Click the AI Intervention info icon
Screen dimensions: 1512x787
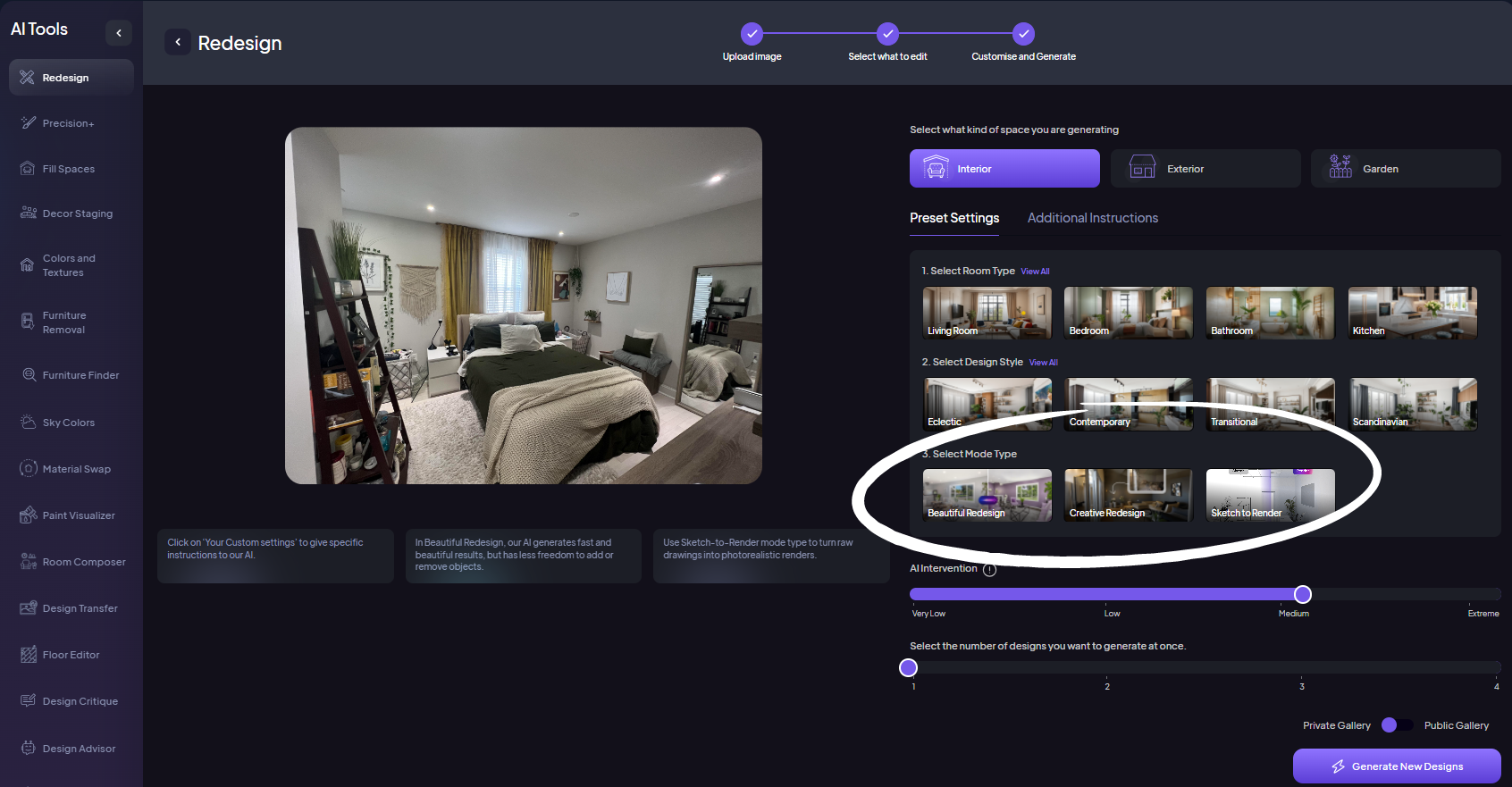(x=989, y=570)
